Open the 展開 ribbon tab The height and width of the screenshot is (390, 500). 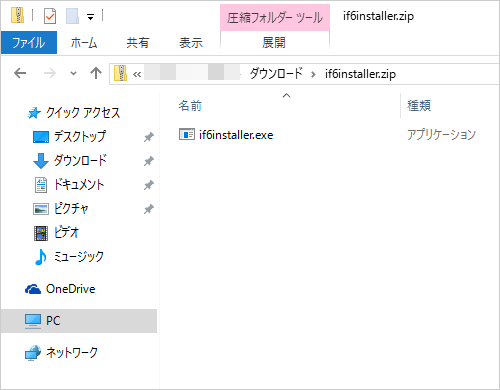click(x=274, y=42)
